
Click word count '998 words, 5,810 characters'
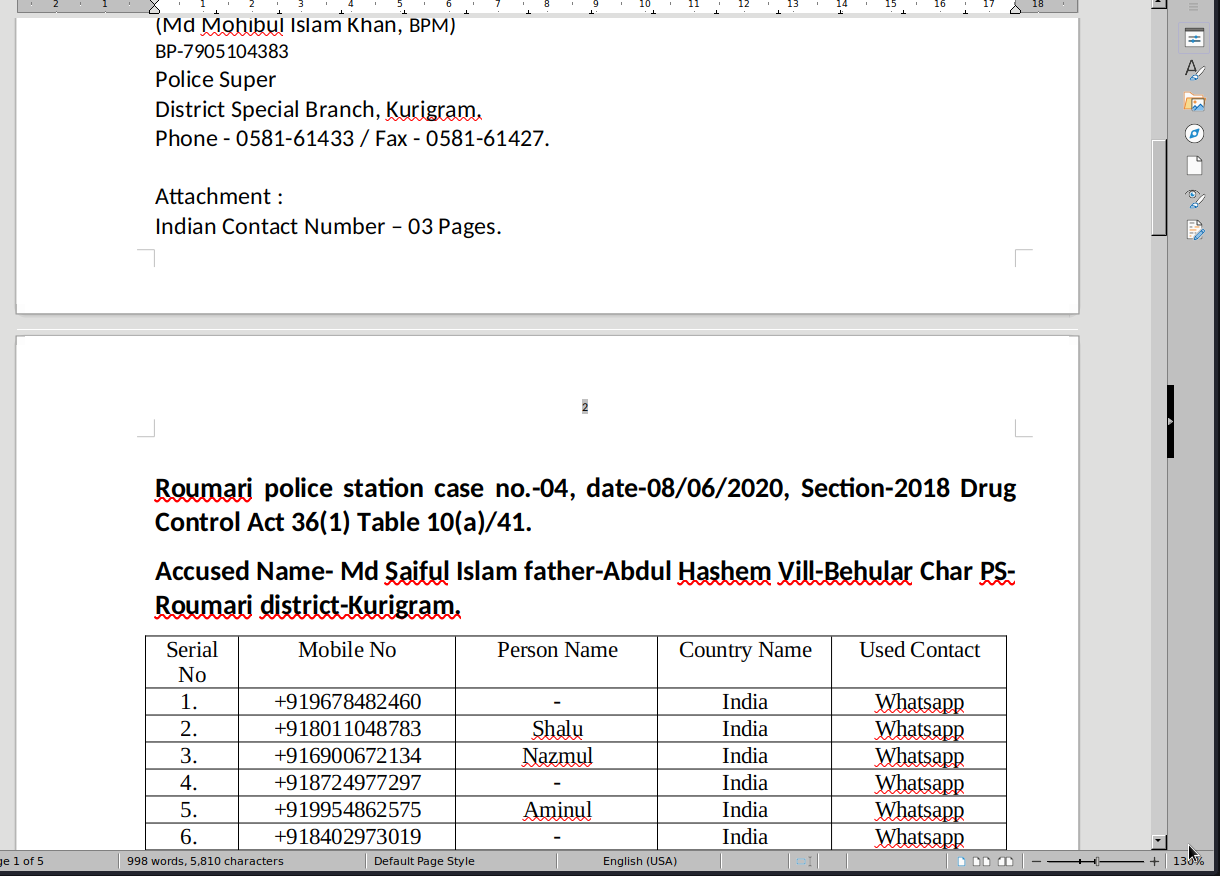pos(205,861)
